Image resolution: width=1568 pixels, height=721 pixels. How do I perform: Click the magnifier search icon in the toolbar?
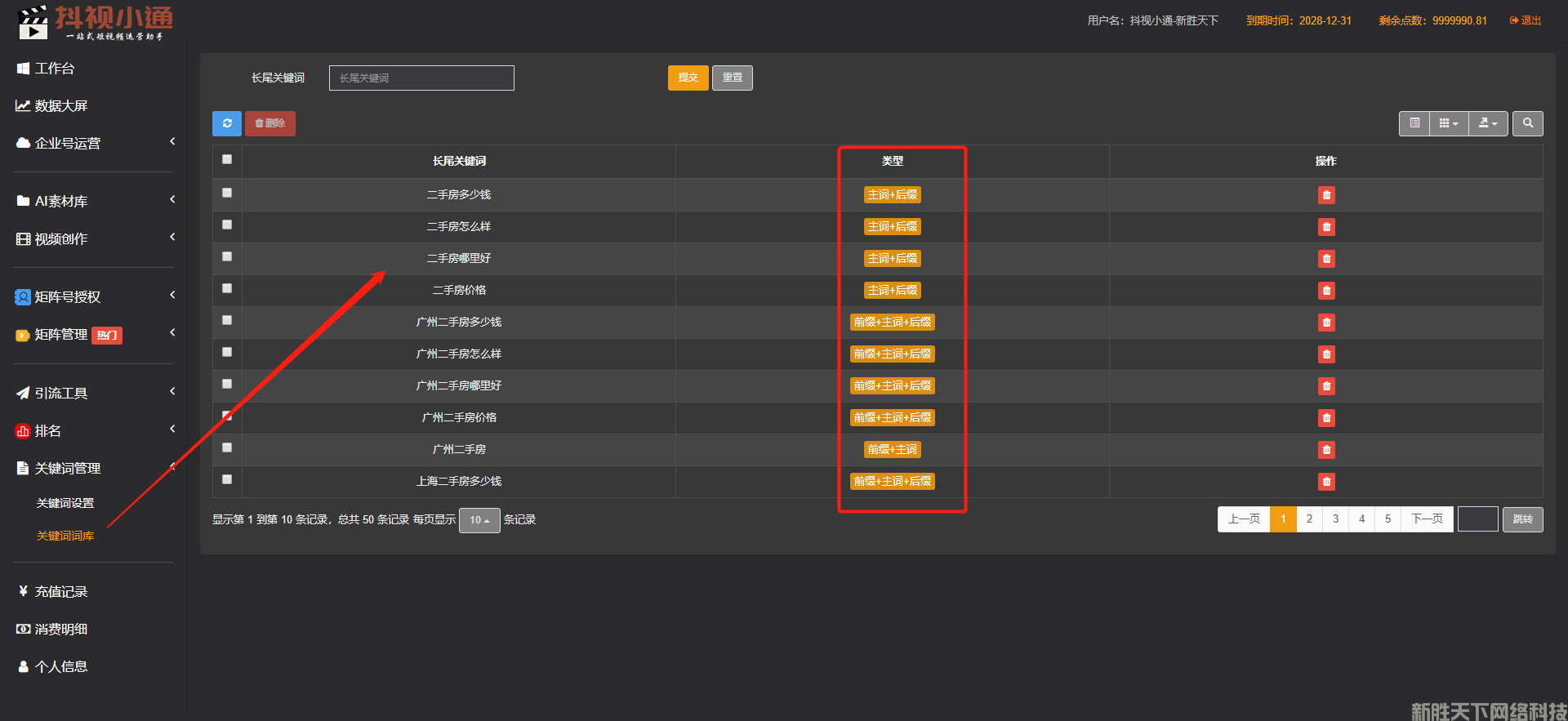tap(1527, 123)
